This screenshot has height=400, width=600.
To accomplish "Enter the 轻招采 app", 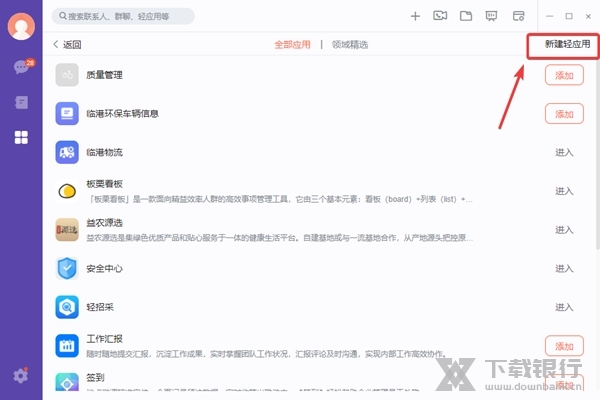I will pyautogui.click(x=564, y=307).
